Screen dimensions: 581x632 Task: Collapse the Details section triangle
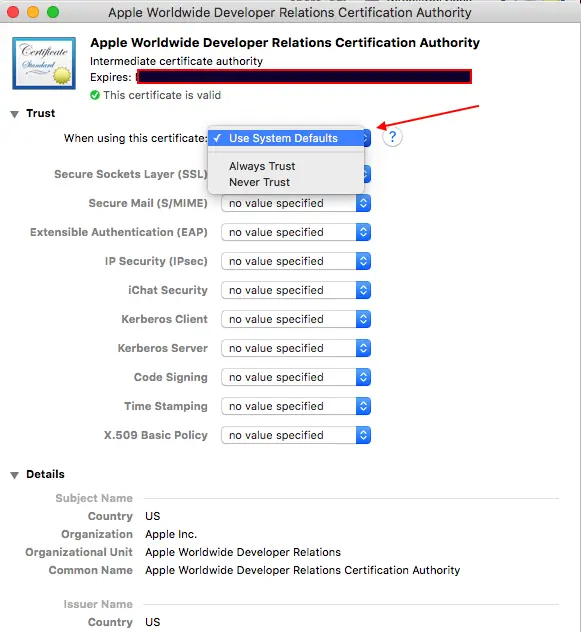click(15, 475)
